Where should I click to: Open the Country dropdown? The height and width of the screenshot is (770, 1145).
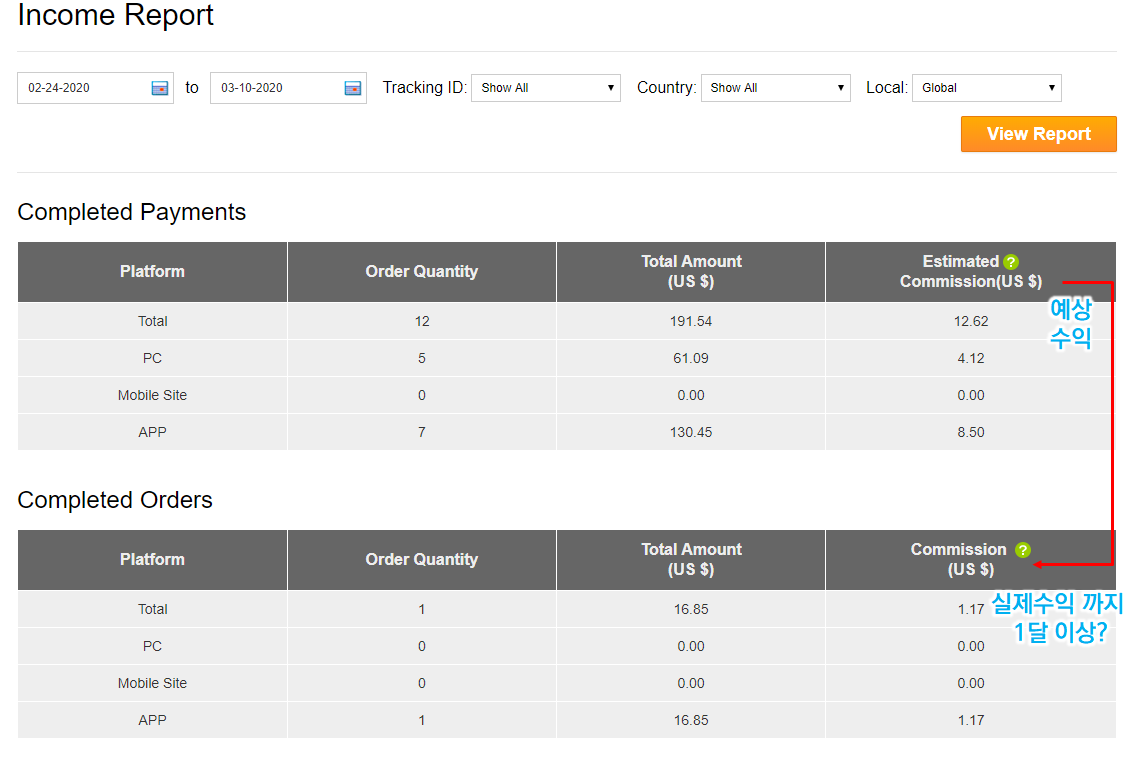click(x=776, y=88)
